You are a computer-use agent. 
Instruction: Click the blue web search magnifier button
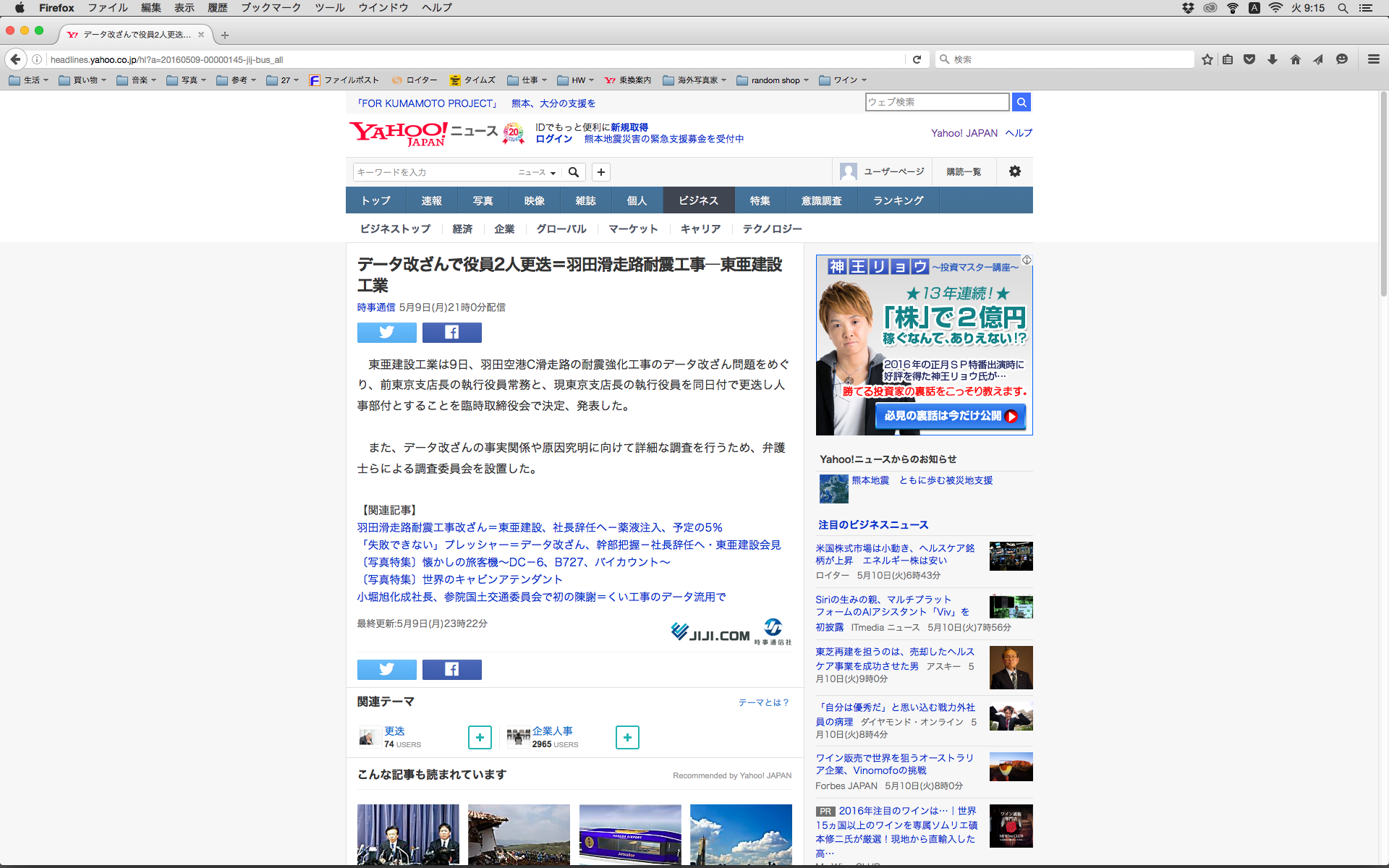tap(1021, 102)
